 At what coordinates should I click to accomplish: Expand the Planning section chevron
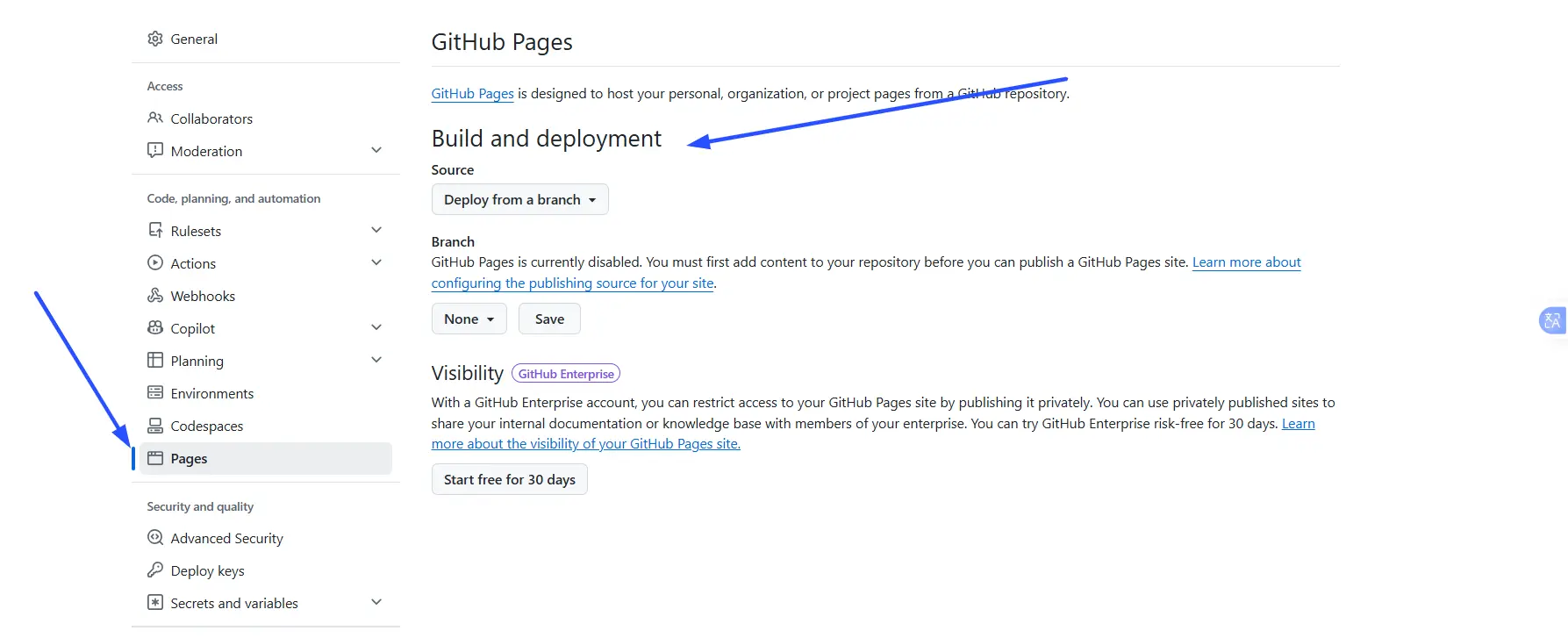pos(376,360)
